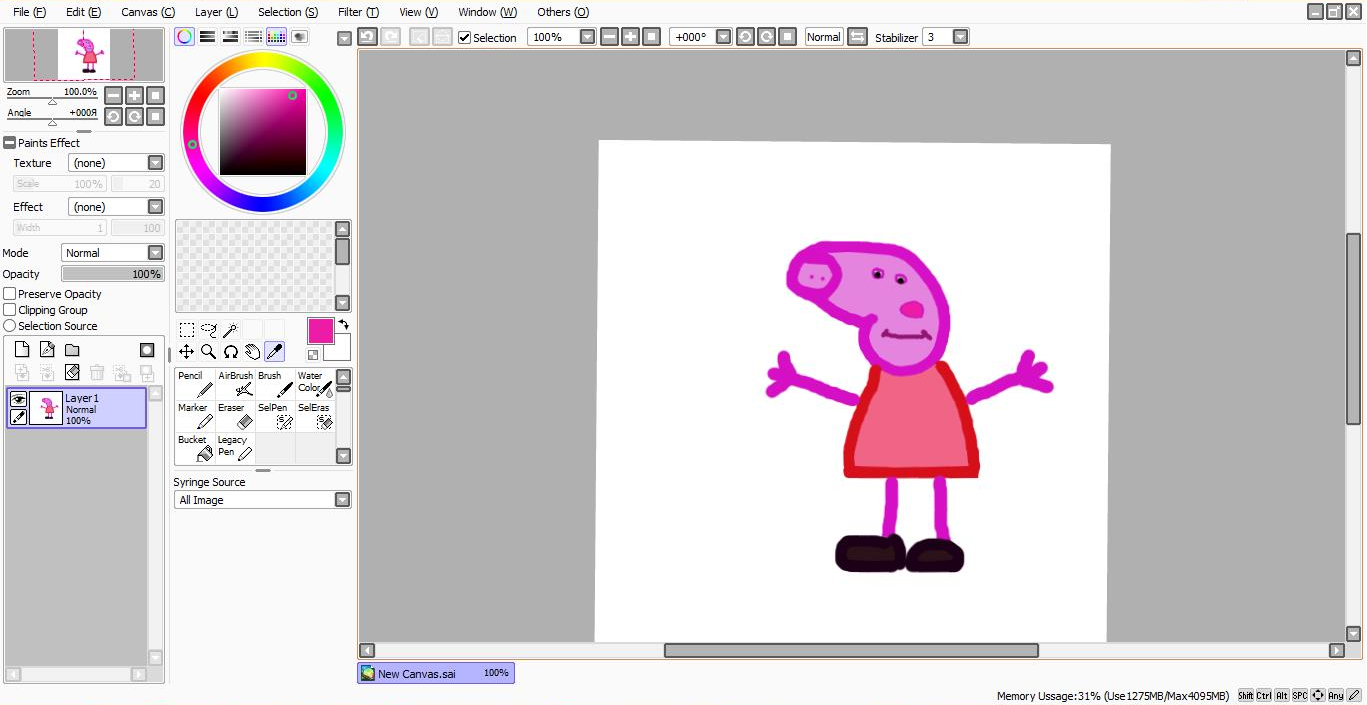Open the Window menu
The width and height of the screenshot is (1367, 705).
[x=487, y=12]
